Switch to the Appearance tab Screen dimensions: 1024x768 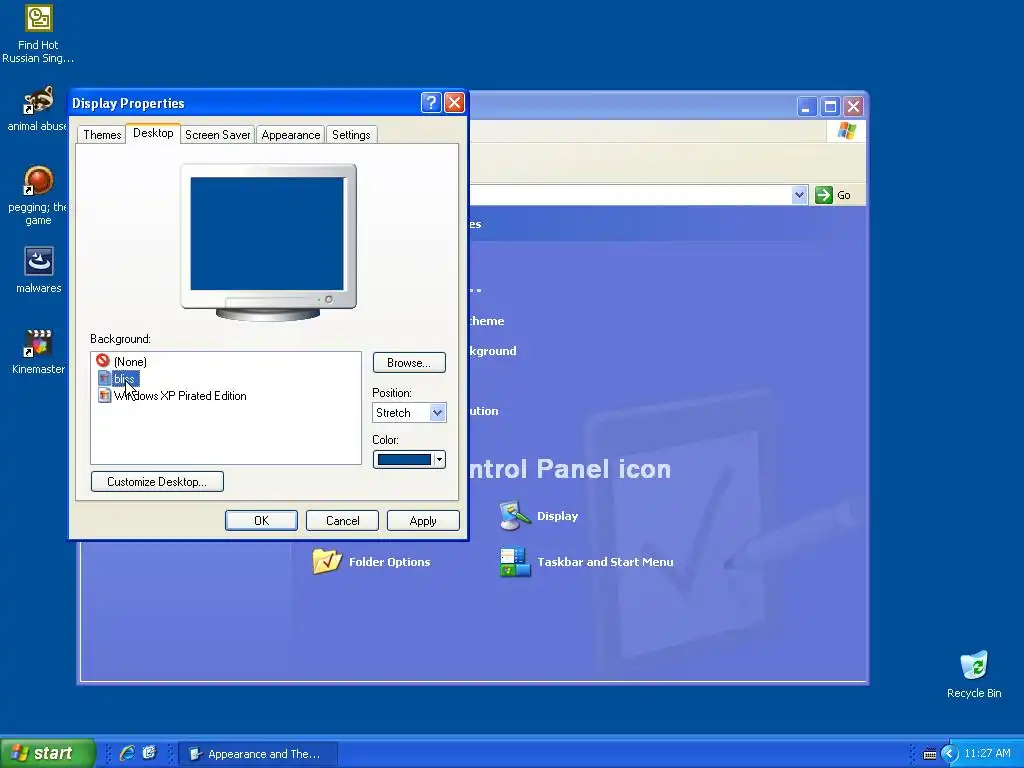pos(291,135)
